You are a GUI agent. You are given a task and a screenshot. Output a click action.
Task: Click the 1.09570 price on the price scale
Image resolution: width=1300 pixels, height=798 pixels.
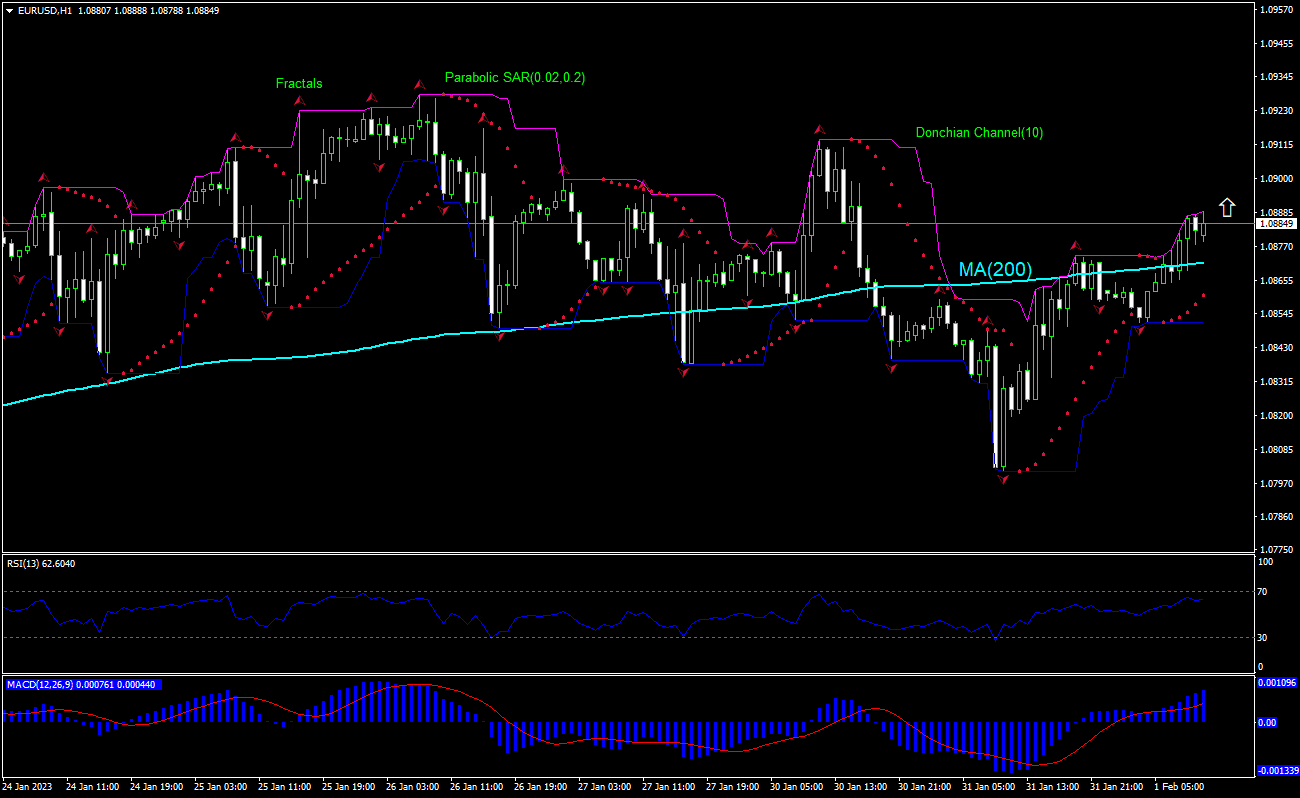pos(1276,10)
